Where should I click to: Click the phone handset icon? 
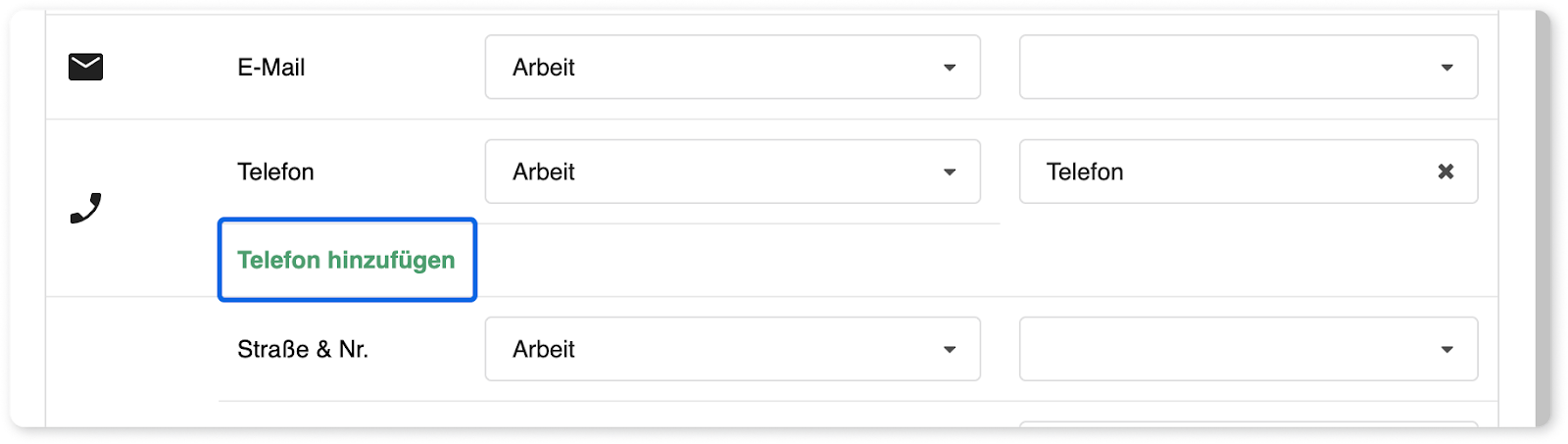point(86,208)
